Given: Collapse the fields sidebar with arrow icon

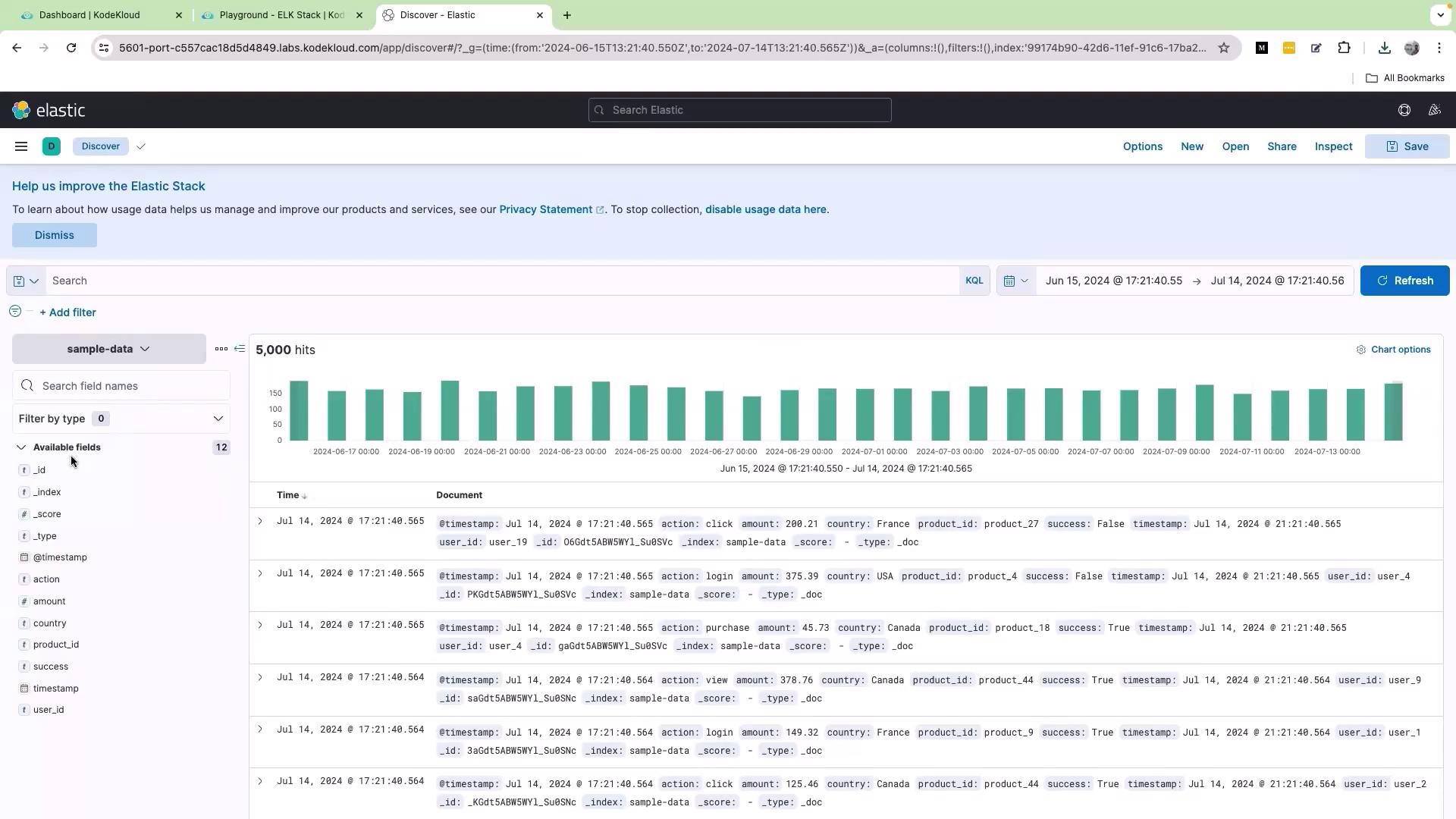Looking at the screenshot, I should (240, 349).
